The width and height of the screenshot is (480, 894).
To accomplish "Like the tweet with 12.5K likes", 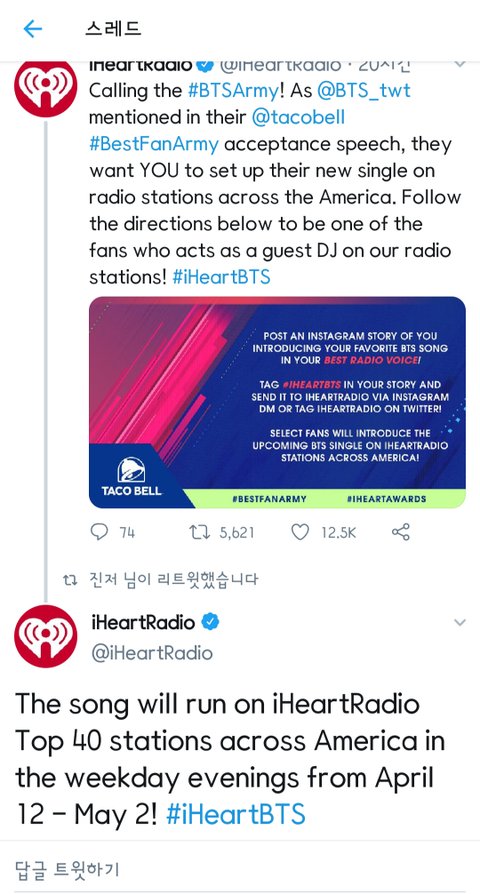I will (x=300, y=532).
